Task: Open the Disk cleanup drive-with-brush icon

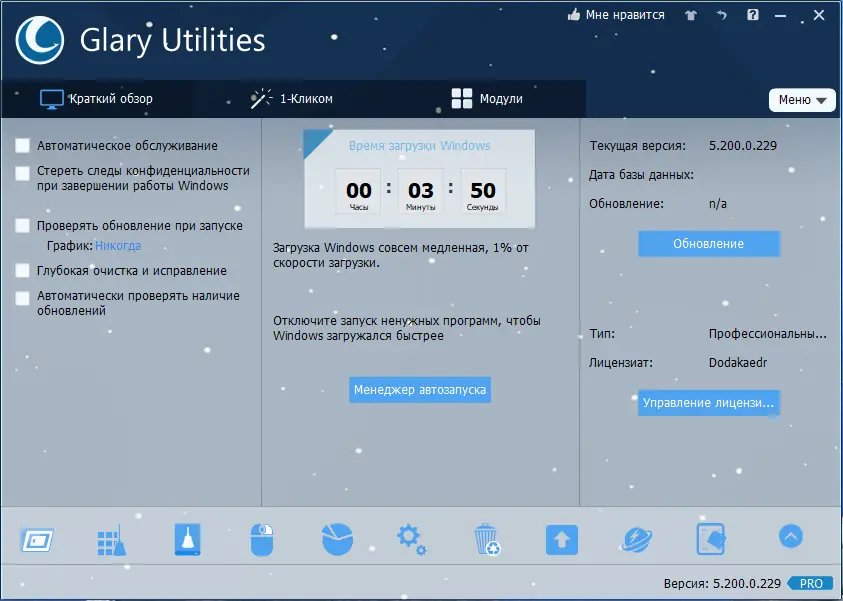Action: 188,539
